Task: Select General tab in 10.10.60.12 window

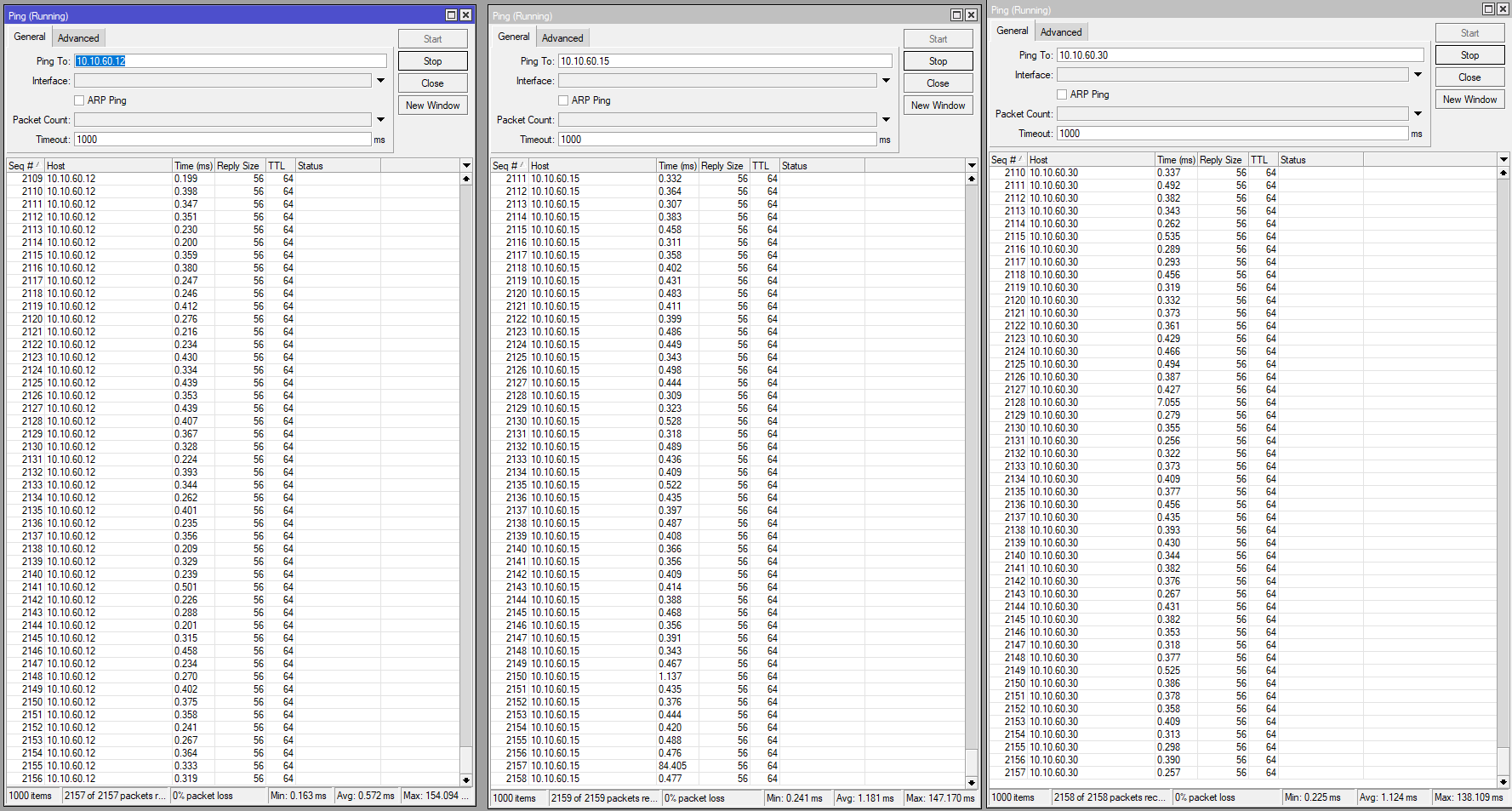Action: pos(30,37)
